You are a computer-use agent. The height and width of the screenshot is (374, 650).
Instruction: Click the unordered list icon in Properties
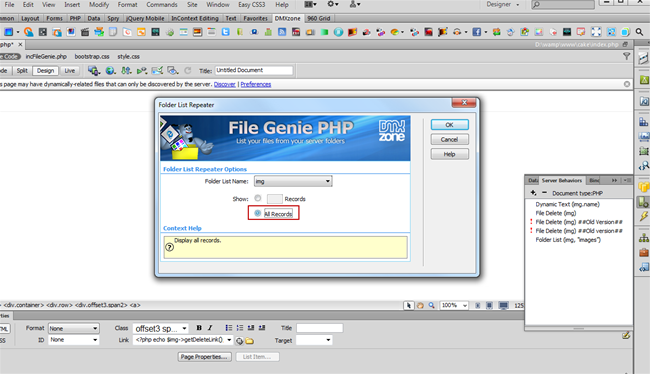(x=228, y=328)
